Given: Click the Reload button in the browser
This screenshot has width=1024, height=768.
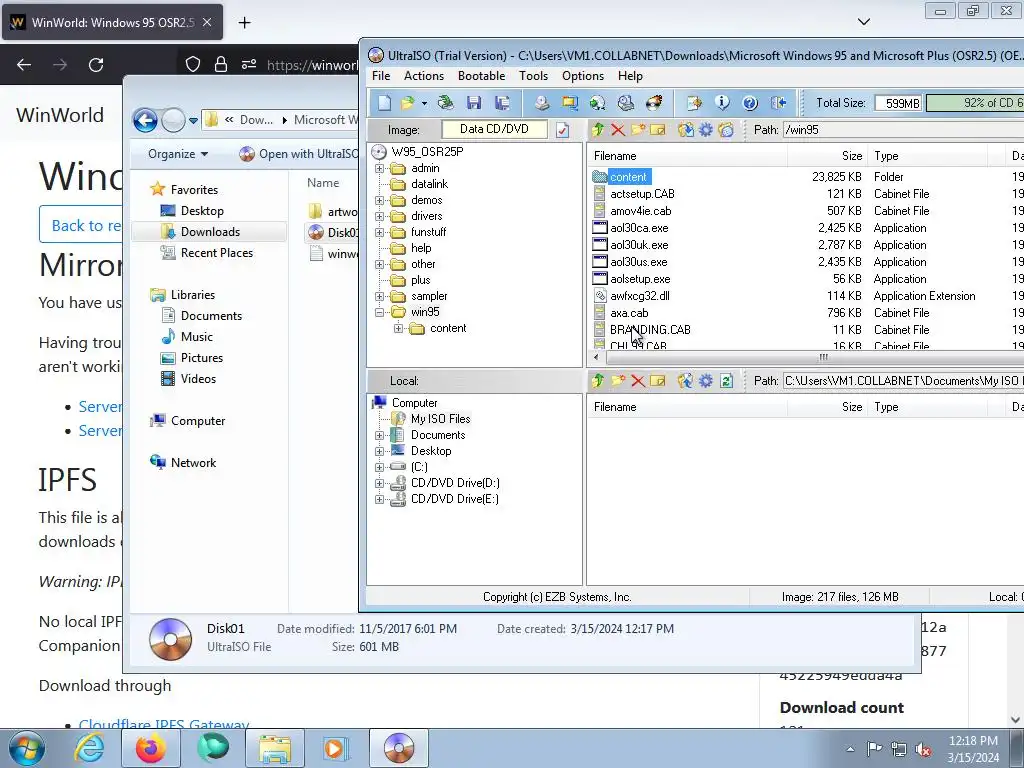Looking at the screenshot, I should [x=96, y=65].
